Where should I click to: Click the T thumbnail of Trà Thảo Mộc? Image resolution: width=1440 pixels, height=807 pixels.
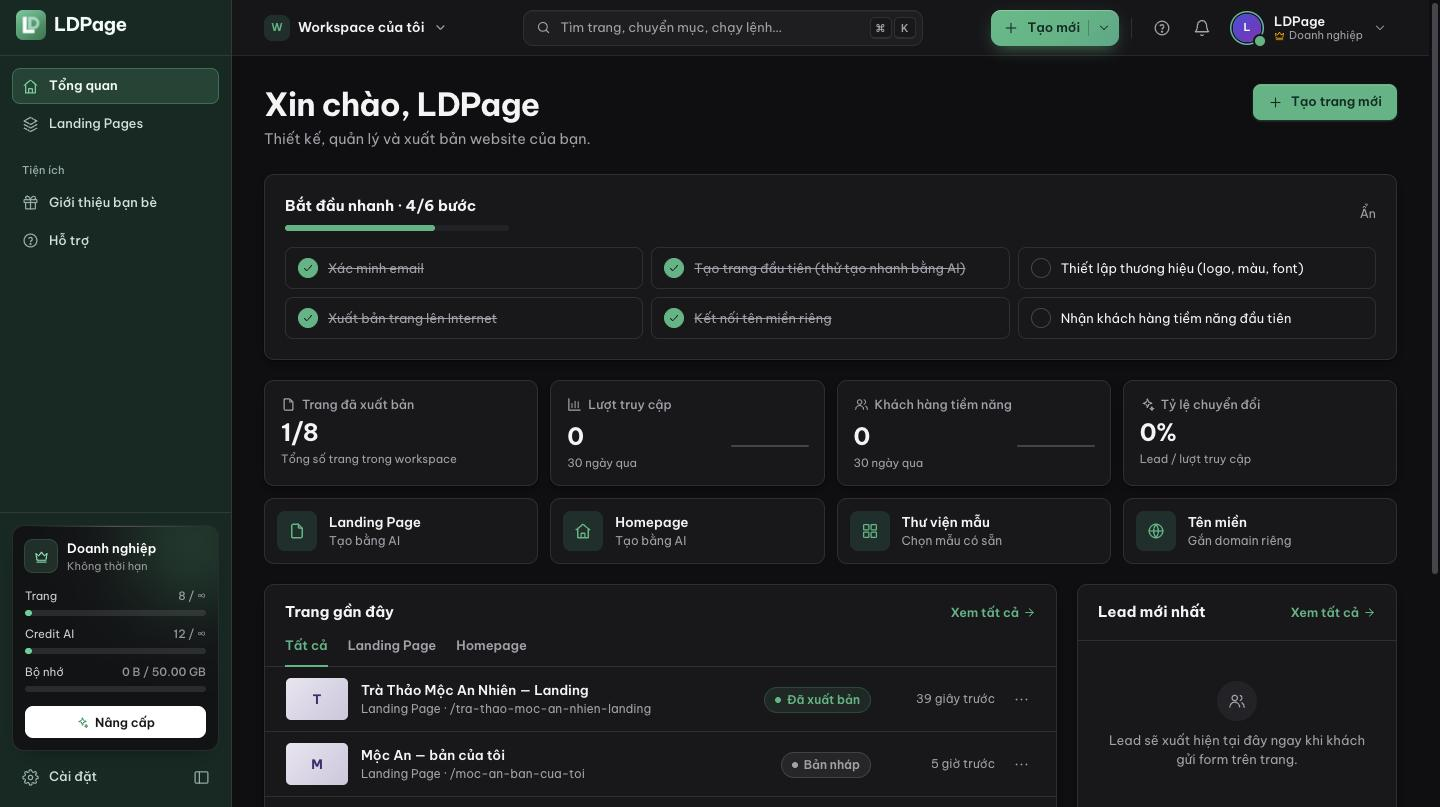[x=317, y=699]
